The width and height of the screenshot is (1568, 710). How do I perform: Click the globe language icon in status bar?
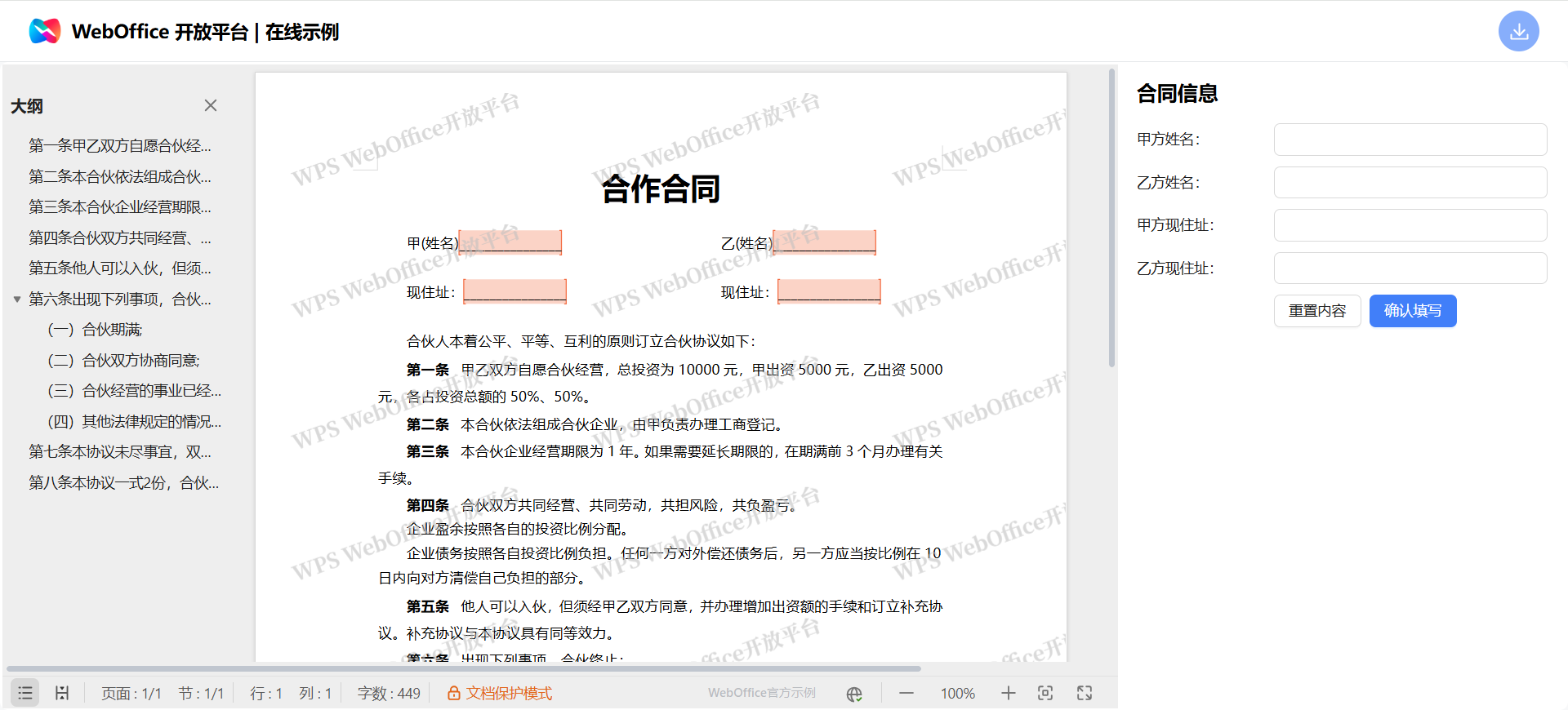coord(854,694)
